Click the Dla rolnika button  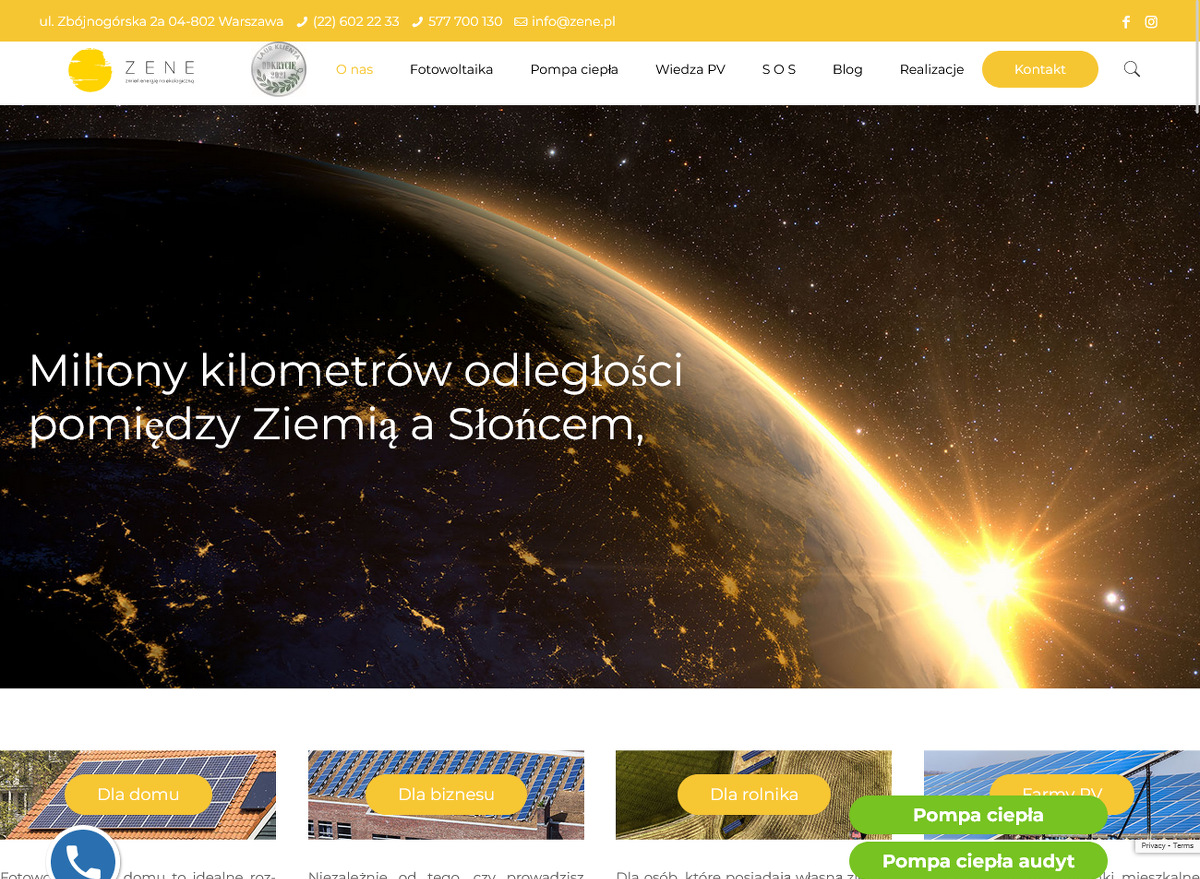click(754, 794)
